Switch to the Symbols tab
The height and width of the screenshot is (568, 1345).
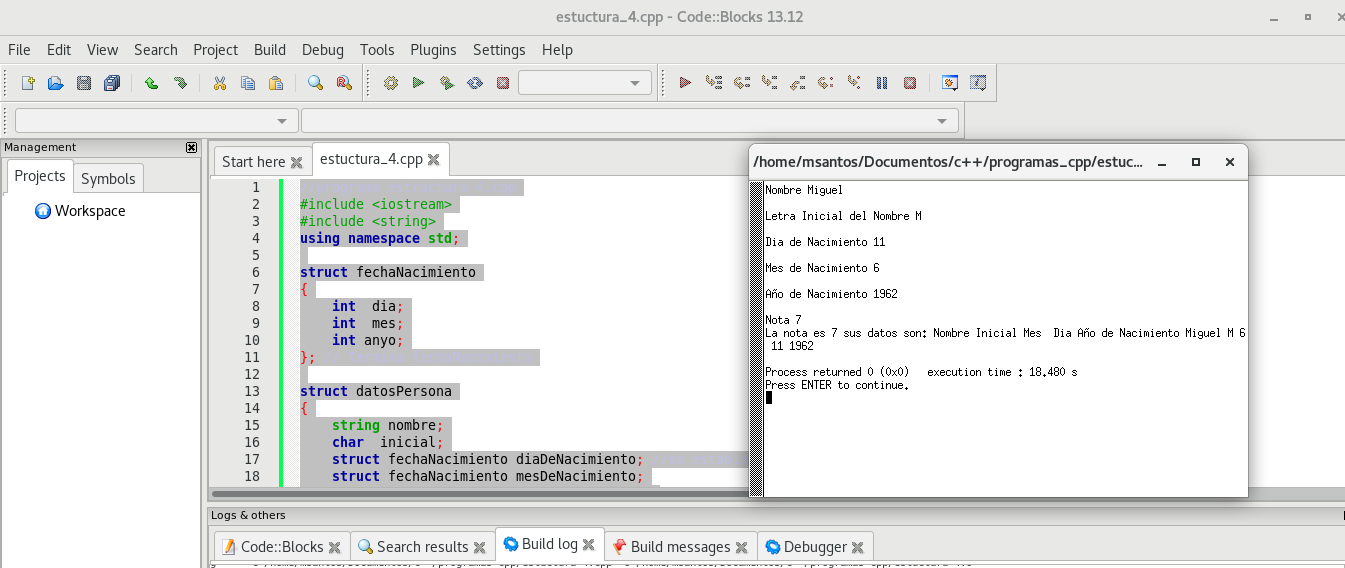pyautogui.click(x=108, y=178)
